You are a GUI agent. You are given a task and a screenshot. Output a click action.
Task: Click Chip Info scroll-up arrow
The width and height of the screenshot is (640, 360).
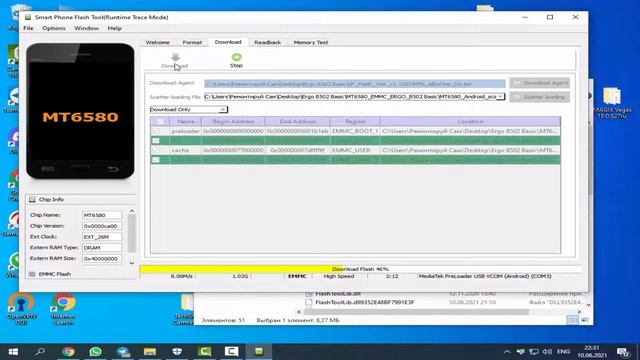pyautogui.click(x=132, y=211)
